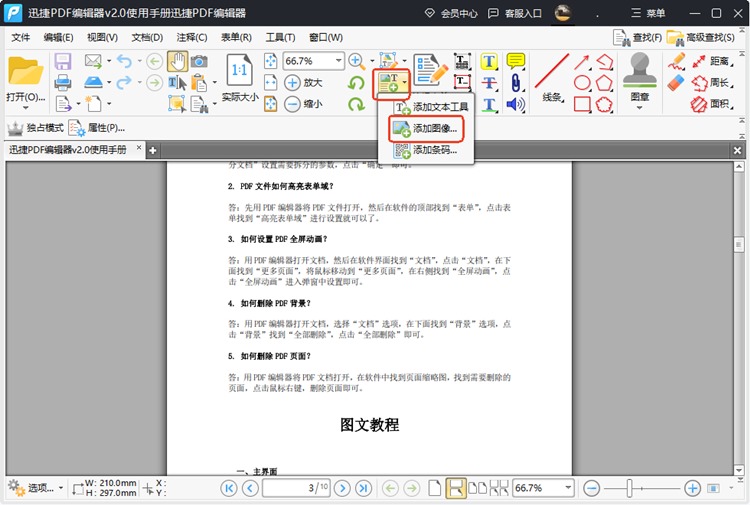Select the oval shape tool
Viewport: 750px width, 505px height.
click(x=582, y=83)
